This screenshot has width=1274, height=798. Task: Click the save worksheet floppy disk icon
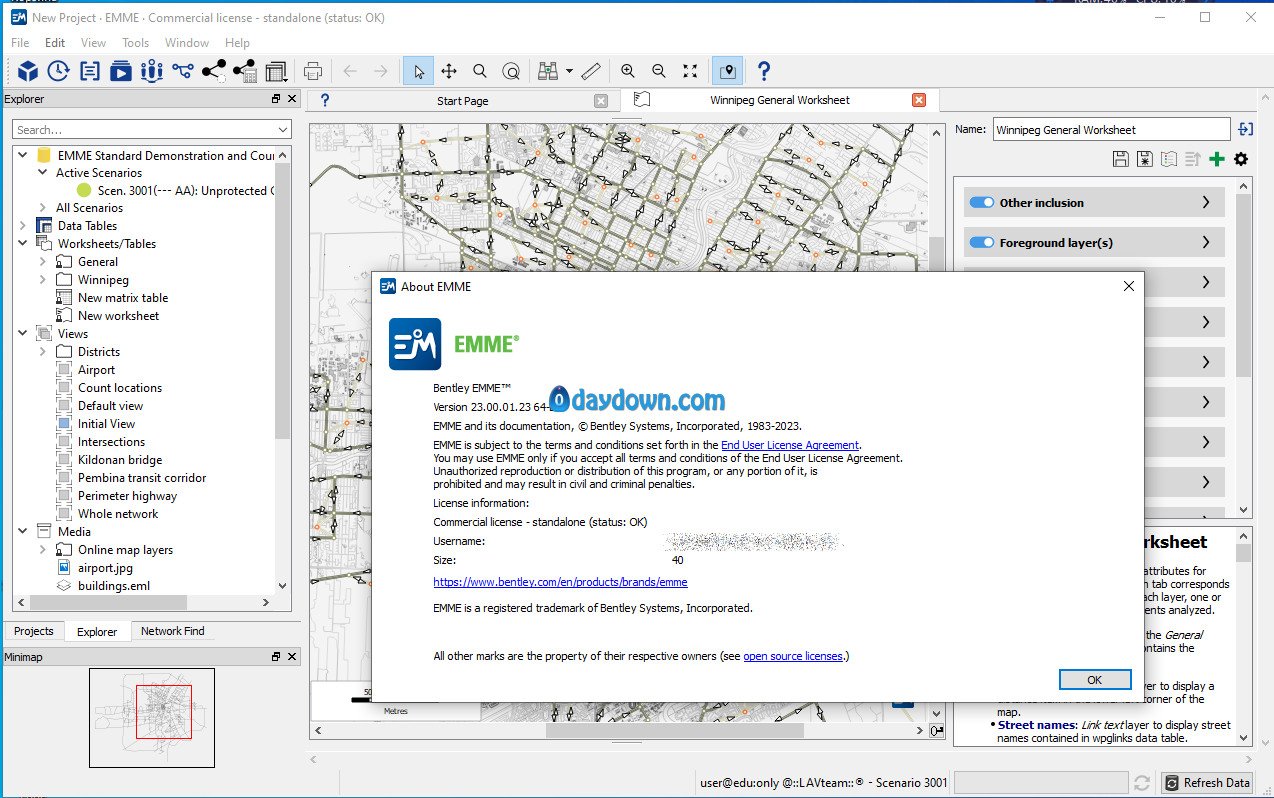tap(1120, 159)
